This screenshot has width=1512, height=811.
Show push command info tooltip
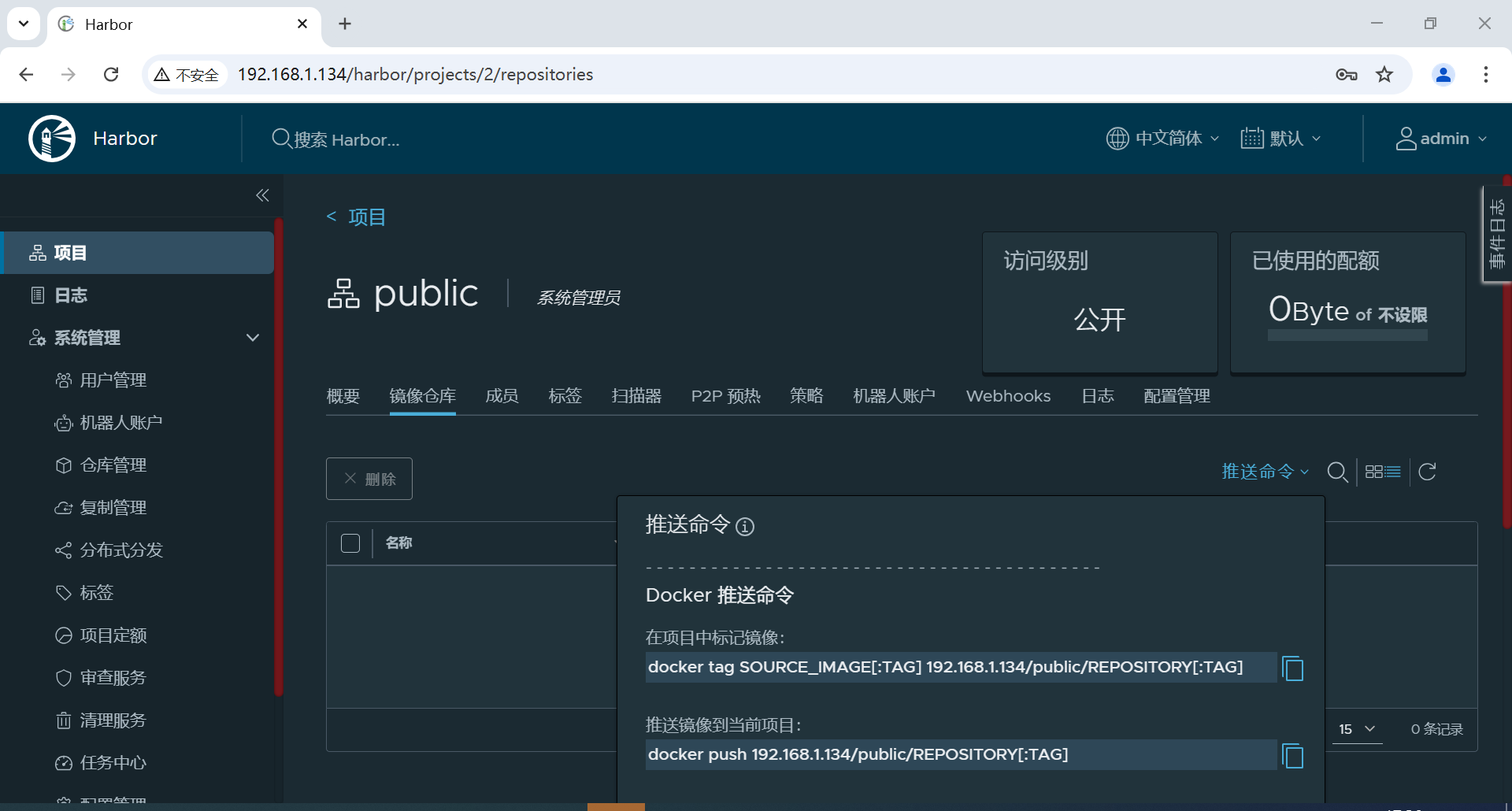(745, 527)
